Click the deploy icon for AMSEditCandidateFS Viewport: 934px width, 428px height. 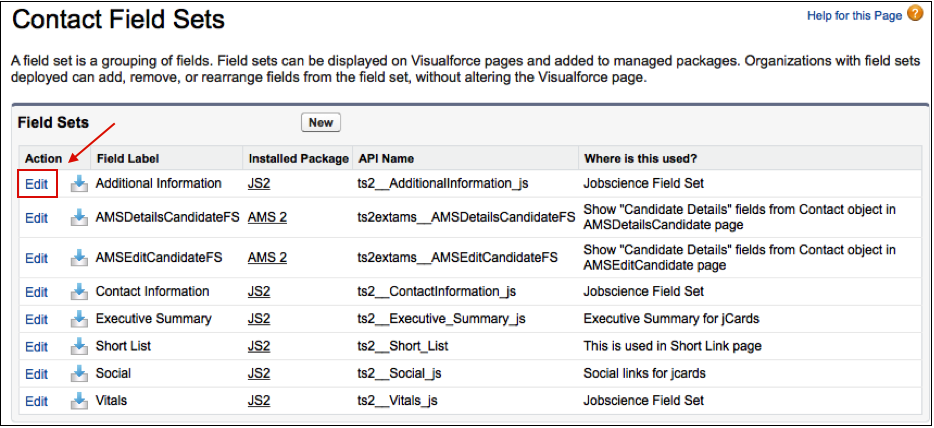point(79,258)
